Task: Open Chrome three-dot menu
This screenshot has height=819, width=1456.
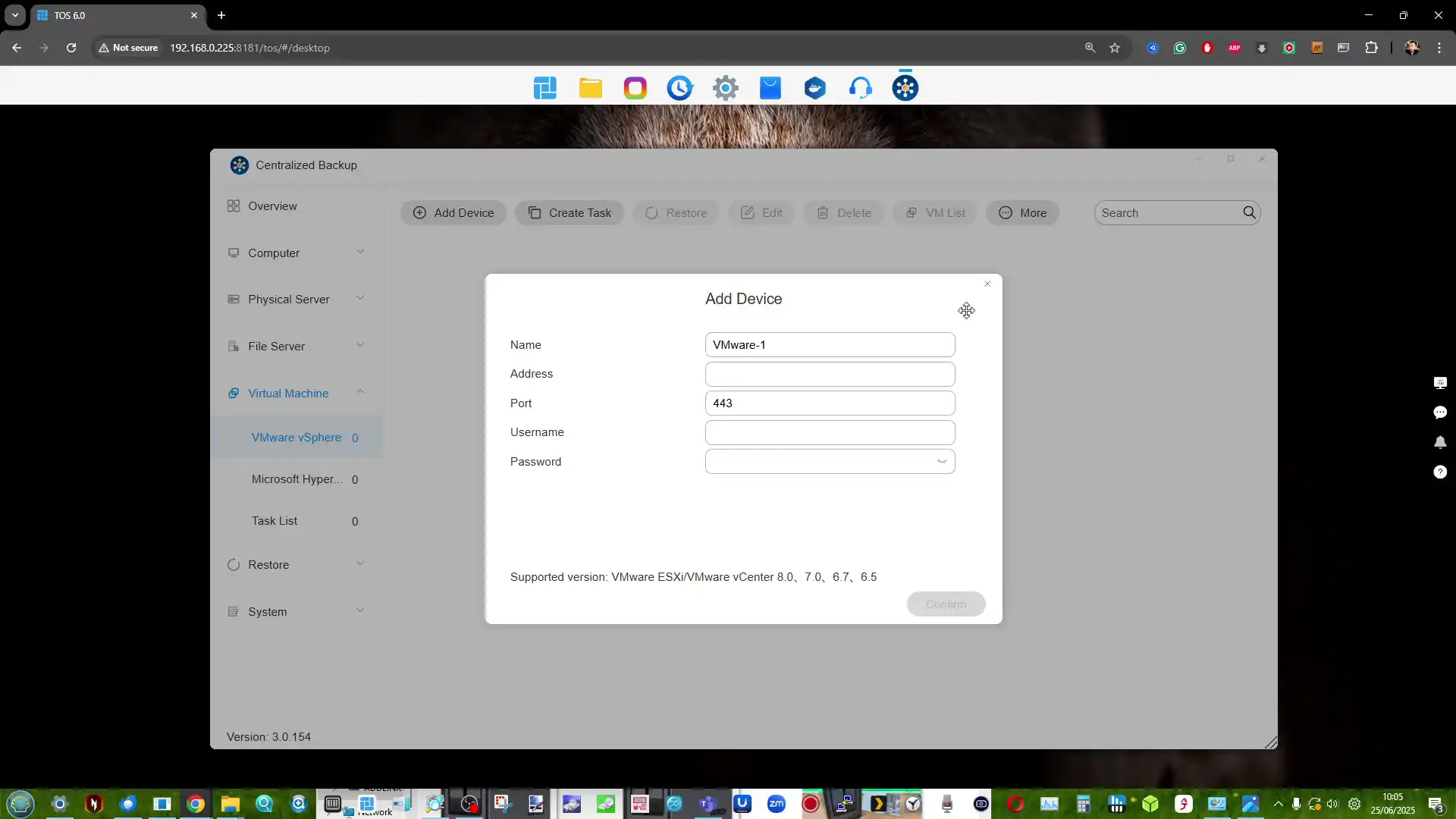Action: 1439,48
